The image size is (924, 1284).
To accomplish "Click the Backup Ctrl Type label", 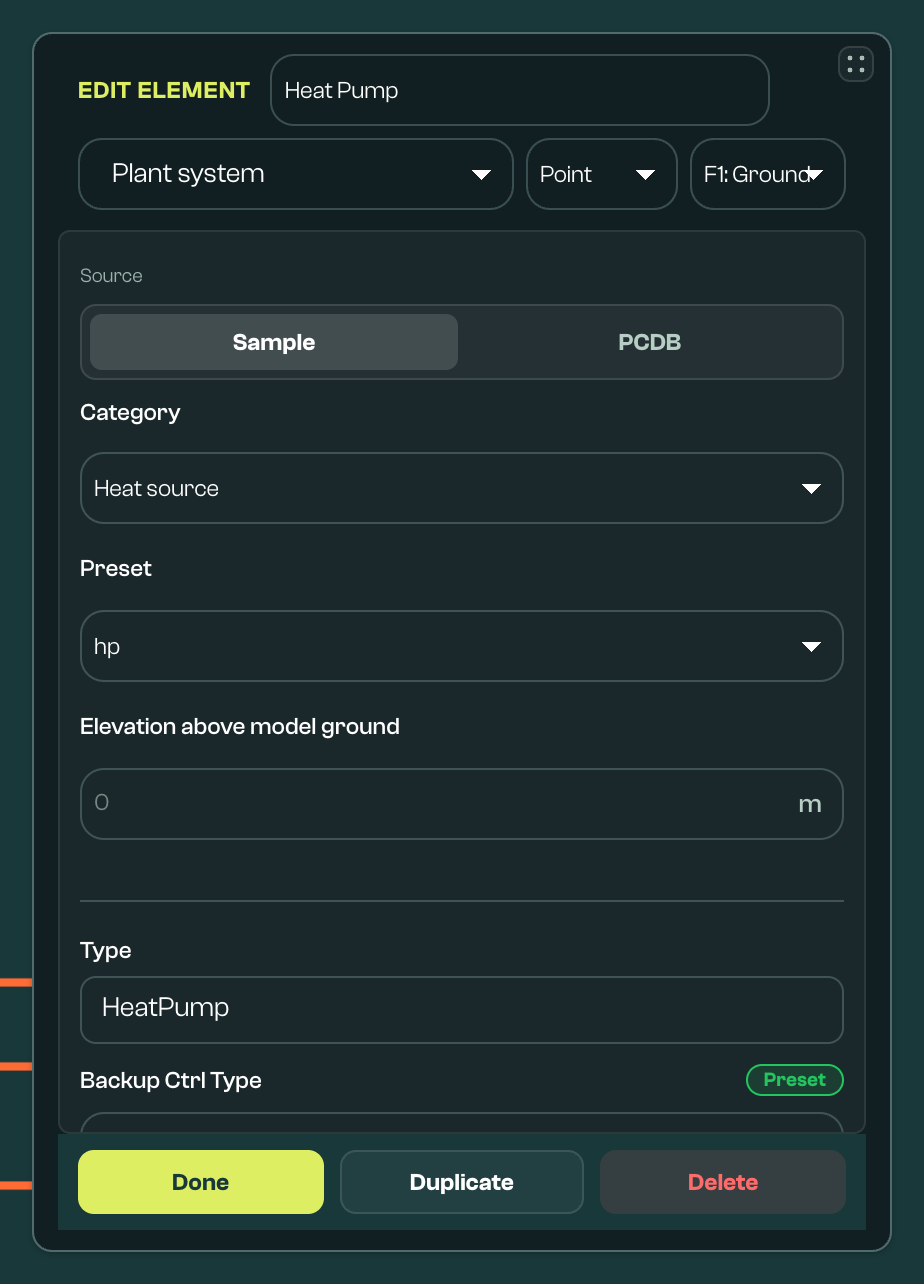I will coord(171,1081).
